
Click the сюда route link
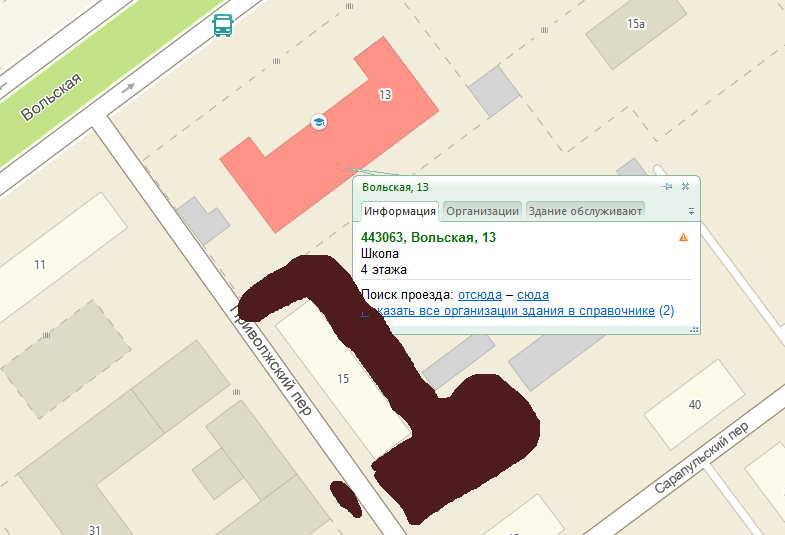click(x=532, y=295)
